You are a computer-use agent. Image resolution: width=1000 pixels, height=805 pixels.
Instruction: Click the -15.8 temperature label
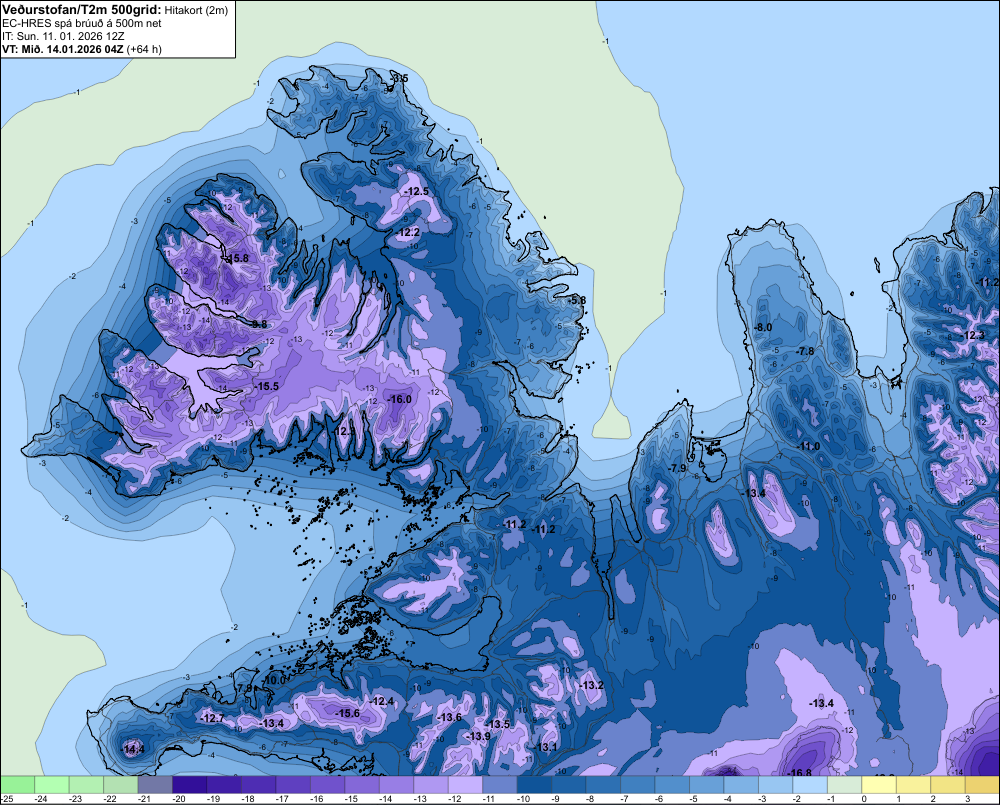pos(235,258)
